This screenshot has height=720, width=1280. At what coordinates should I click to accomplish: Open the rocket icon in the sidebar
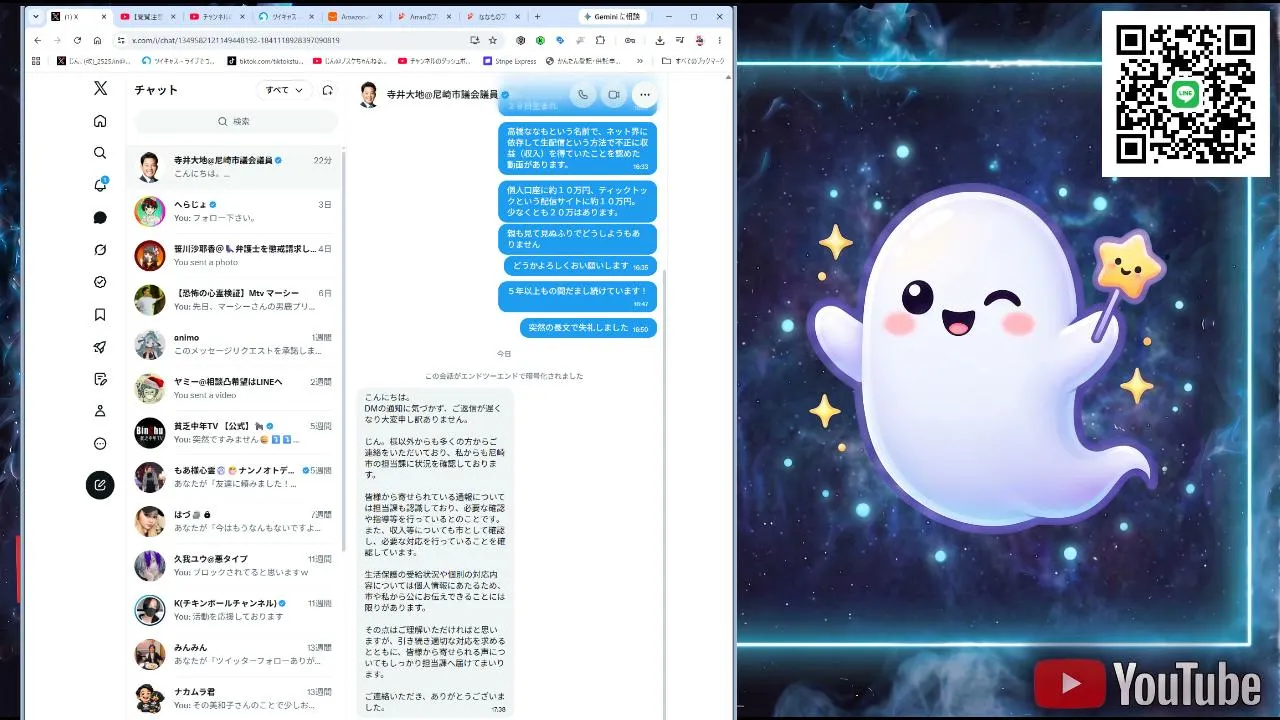click(x=100, y=347)
